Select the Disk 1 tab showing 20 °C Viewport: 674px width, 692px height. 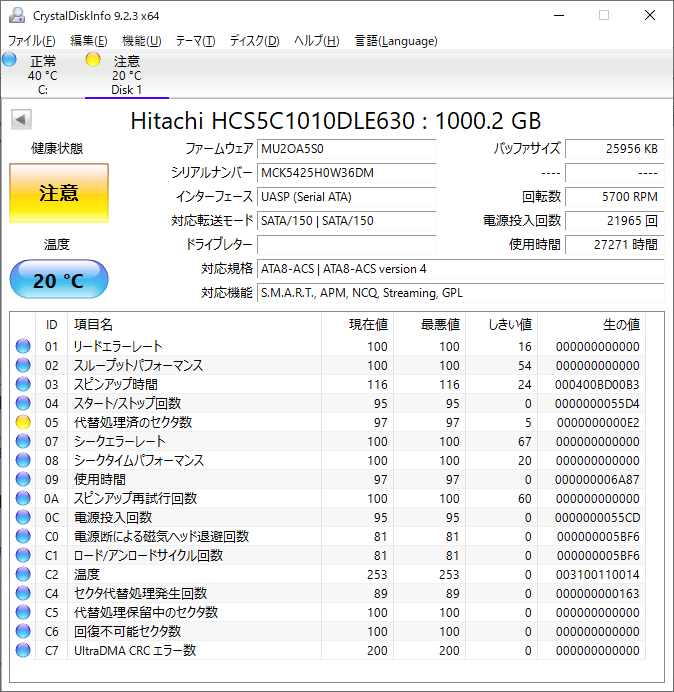click(x=127, y=75)
